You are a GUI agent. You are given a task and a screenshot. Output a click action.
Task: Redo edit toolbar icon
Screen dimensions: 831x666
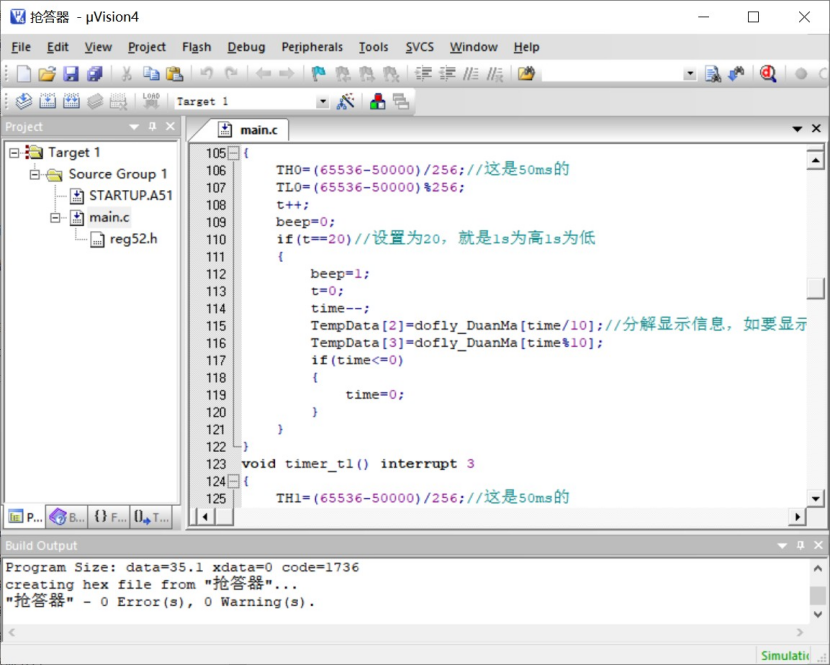pos(231,74)
